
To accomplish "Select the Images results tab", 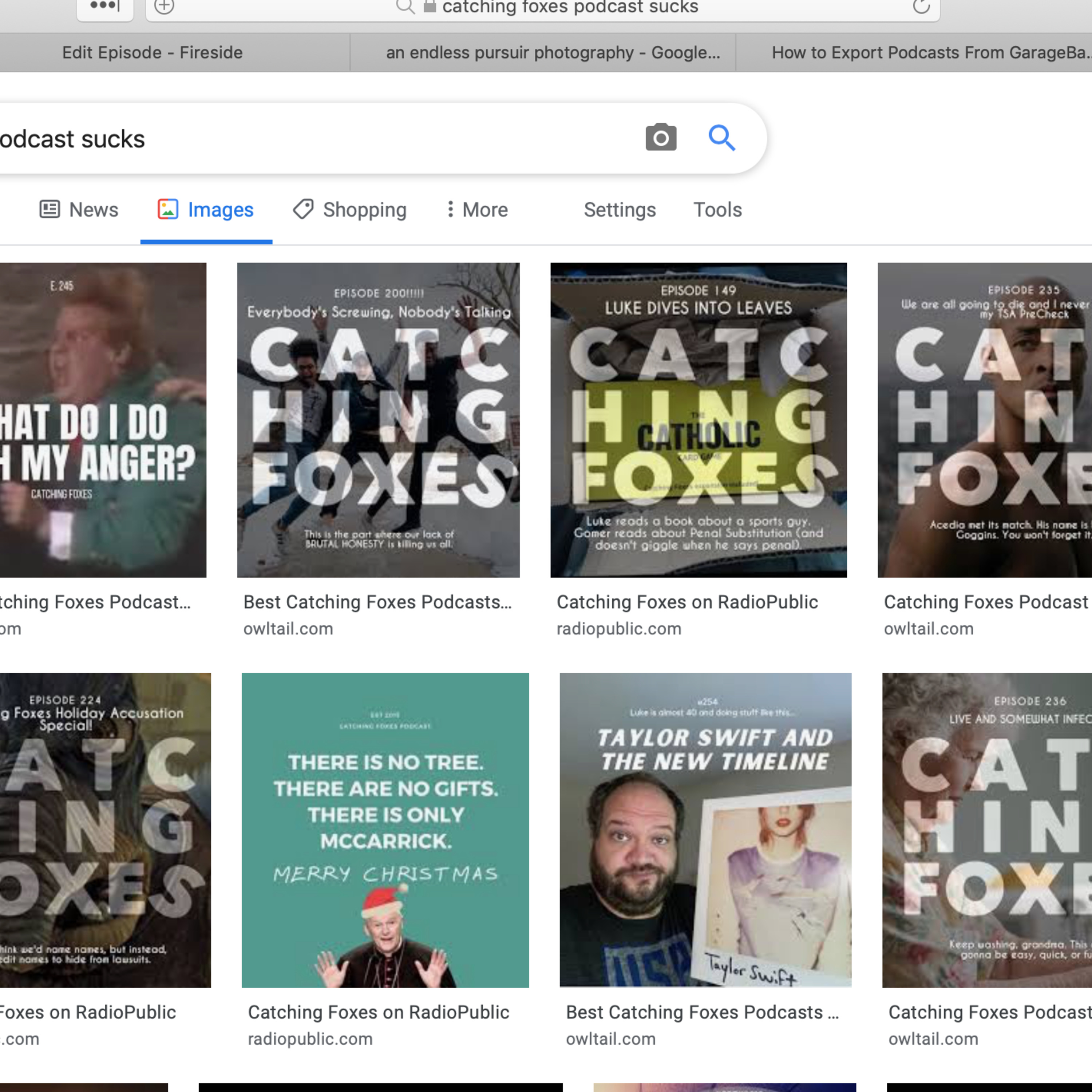I will [x=206, y=210].
